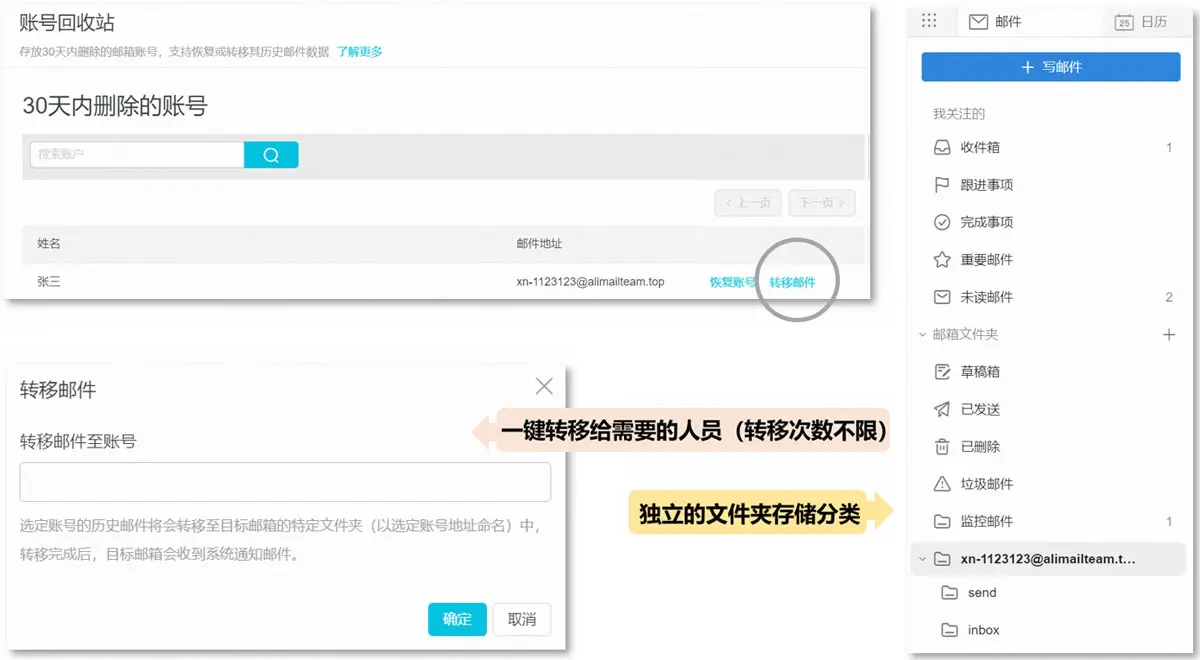Add a new mailbox folder with plus icon
This screenshot has width=1200, height=660.
tap(1169, 335)
